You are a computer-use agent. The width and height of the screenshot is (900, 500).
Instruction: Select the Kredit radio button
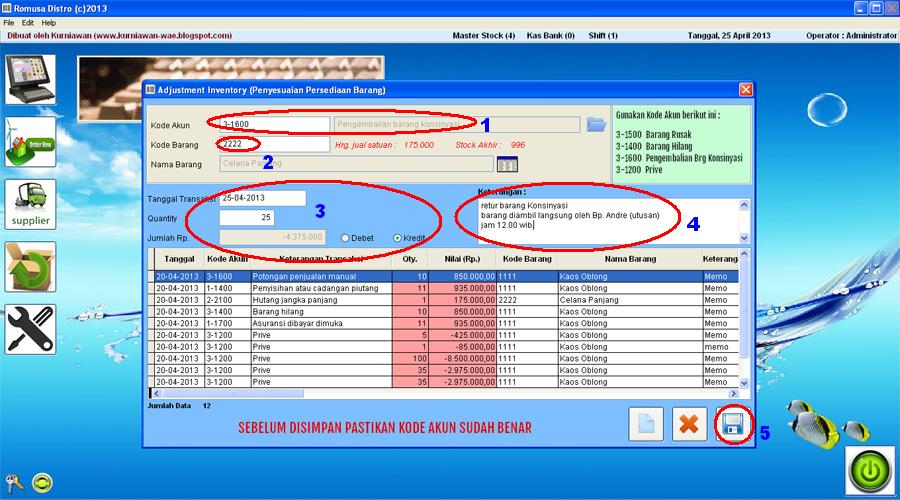pyautogui.click(x=397, y=238)
